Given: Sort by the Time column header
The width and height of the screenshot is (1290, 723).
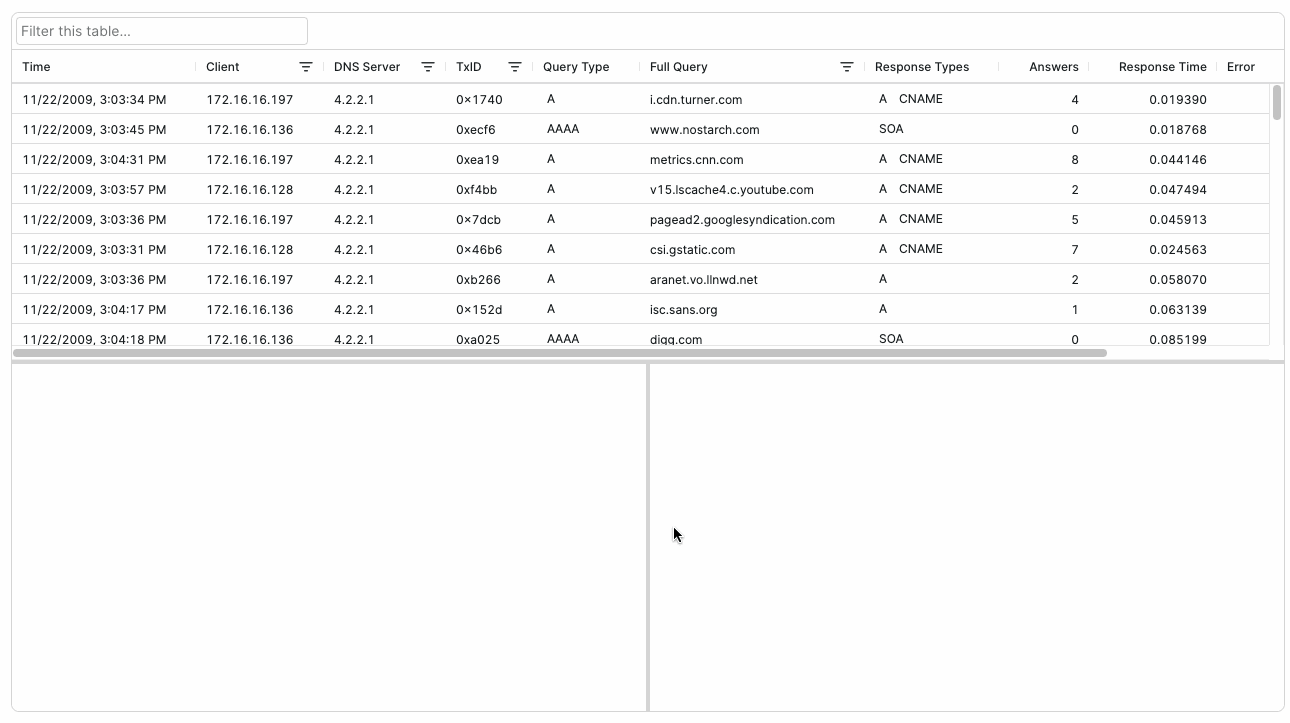Looking at the screenshot, I should 36,67.
